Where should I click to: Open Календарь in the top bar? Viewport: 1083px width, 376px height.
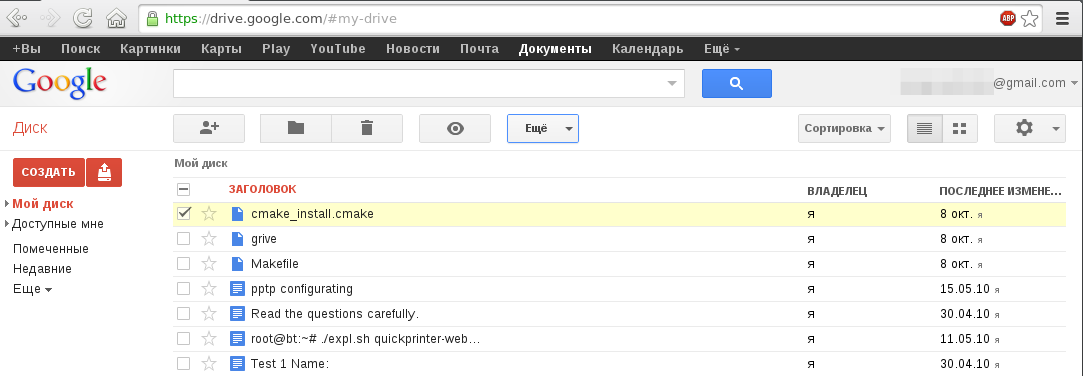(x=648, y=49)
